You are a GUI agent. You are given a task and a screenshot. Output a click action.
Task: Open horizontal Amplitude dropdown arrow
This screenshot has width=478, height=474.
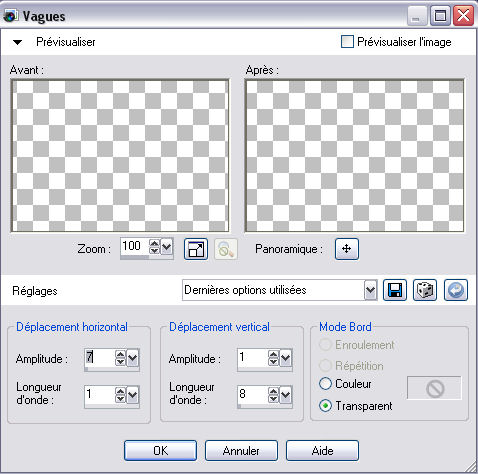pos(133,358)
